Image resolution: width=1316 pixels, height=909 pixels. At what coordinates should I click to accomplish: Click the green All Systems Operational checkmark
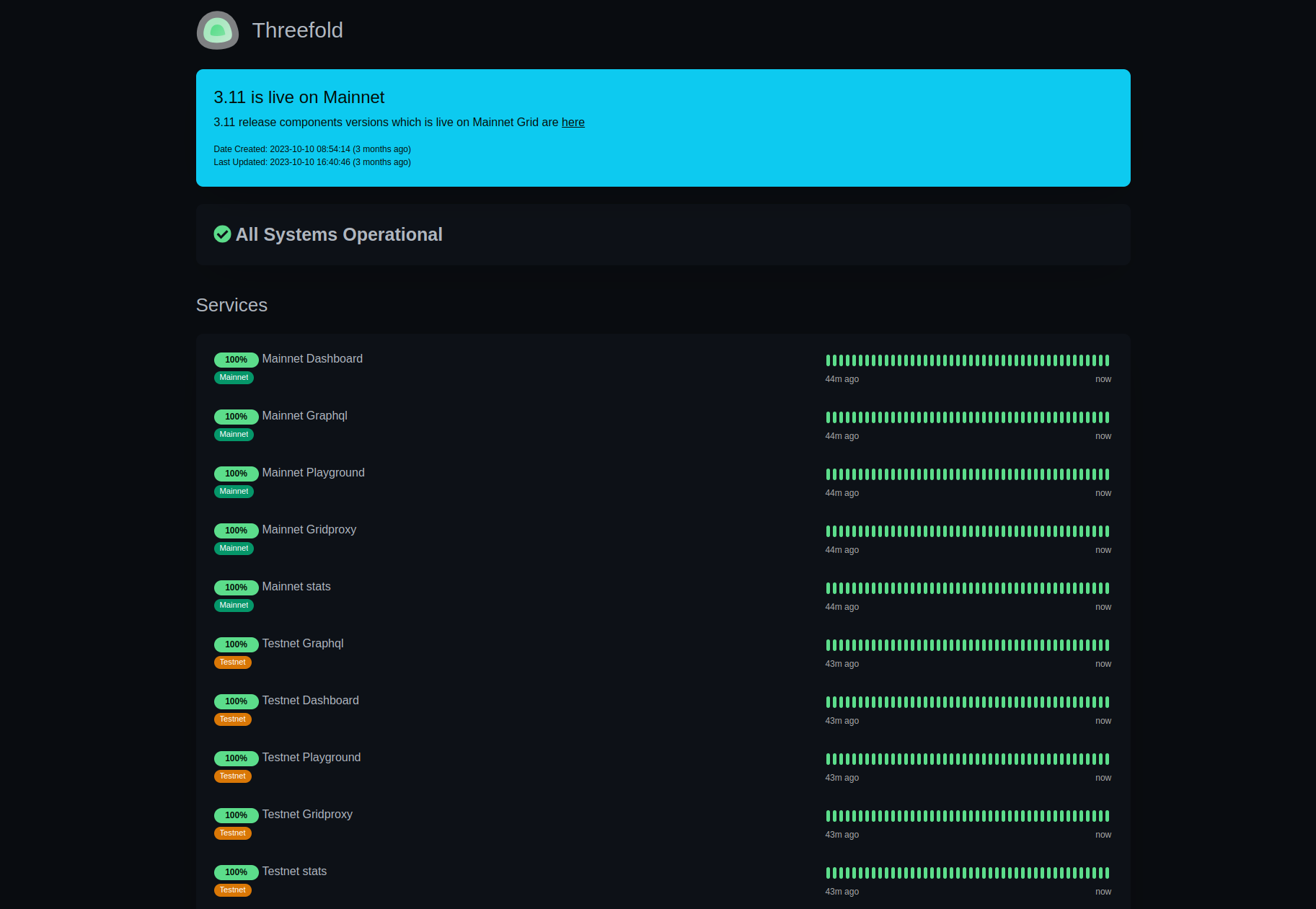pyautogui.click(x=222, y=234)
